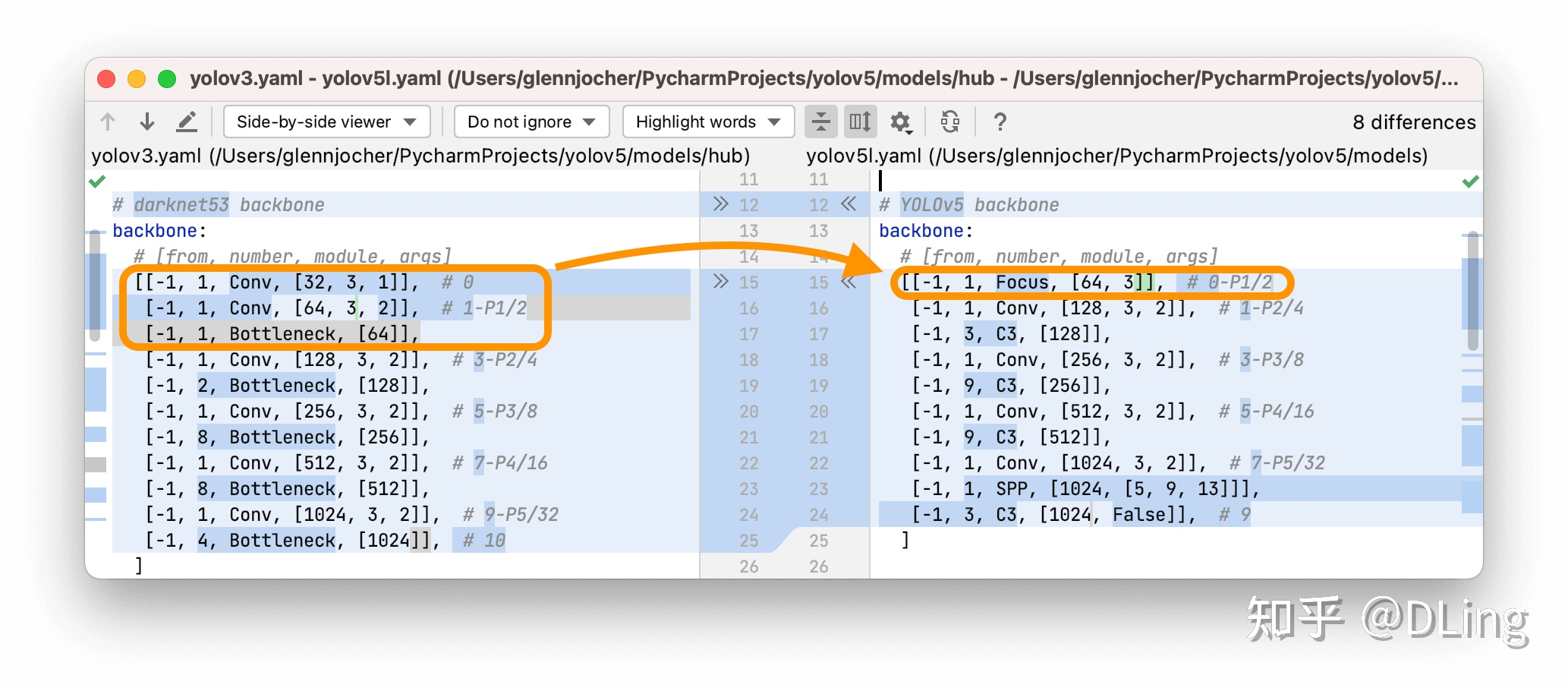Image resolution: width=1568 pixels, height=691 pixels.
Task: Maximize the diff window
Action: tap(167, 79)
